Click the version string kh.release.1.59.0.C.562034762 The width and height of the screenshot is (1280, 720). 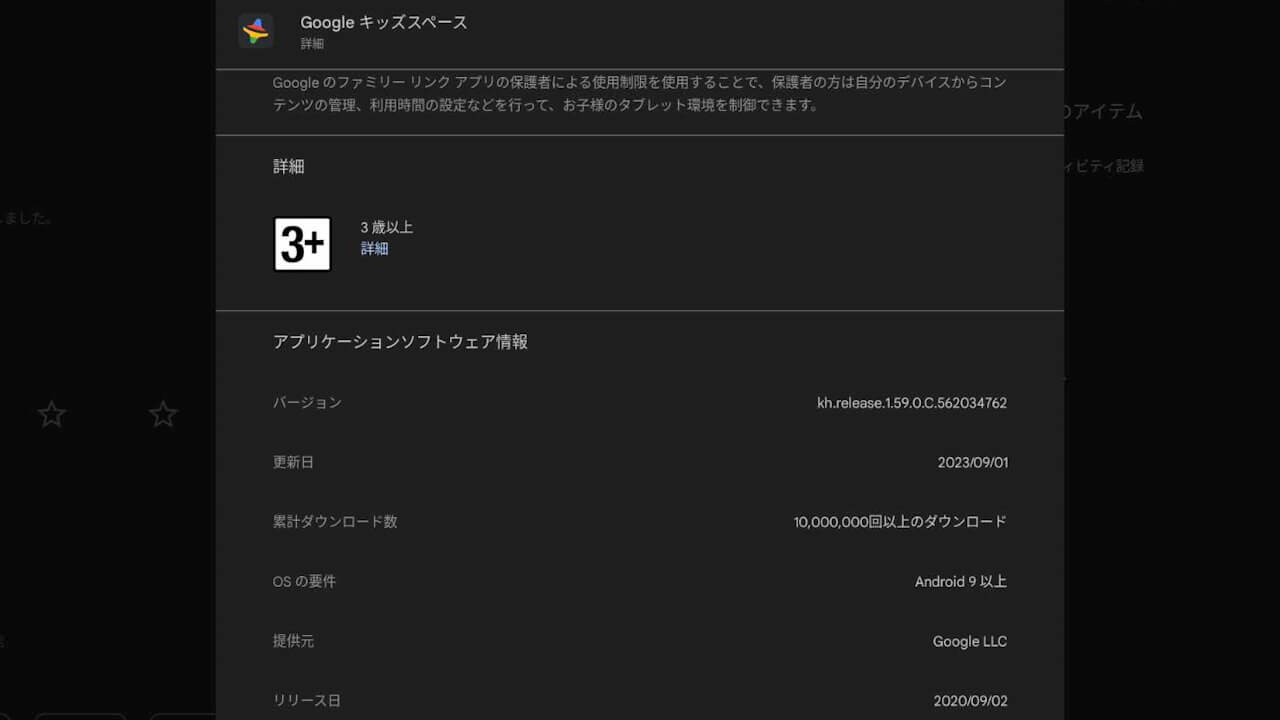911,402
